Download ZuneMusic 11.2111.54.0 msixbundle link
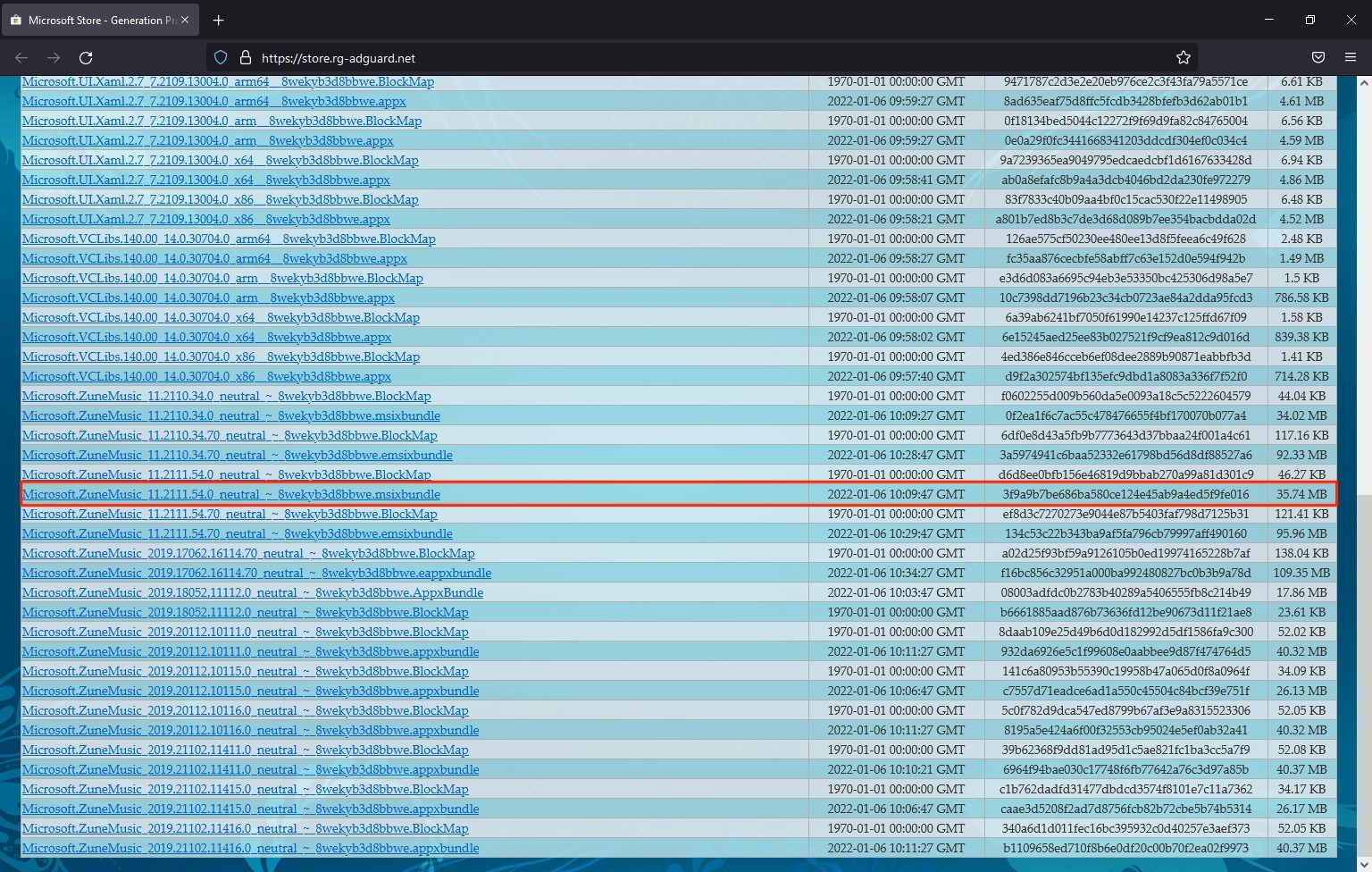The image size is (1372, 872). coord(231,494)
